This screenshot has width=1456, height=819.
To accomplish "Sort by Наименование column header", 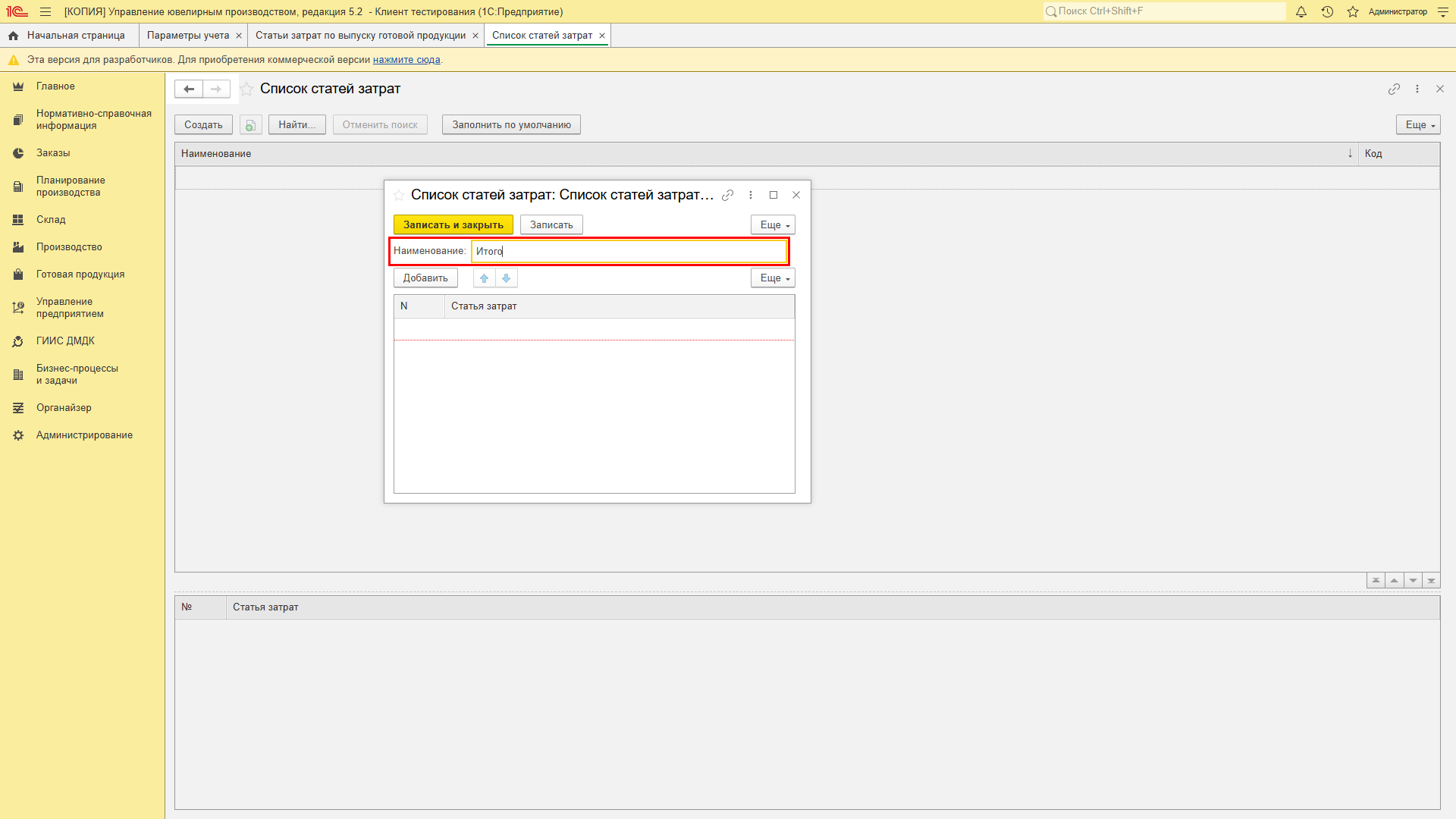I will 766,154.
